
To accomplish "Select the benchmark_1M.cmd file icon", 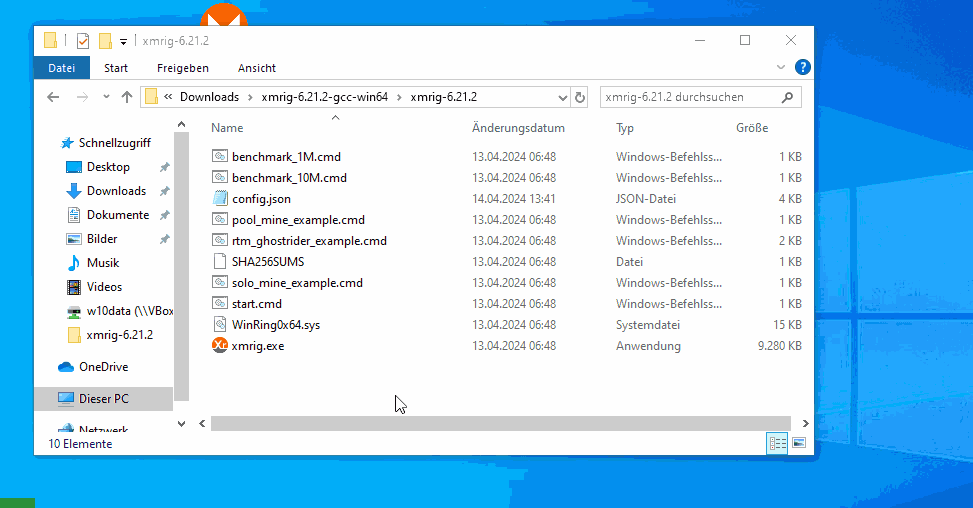I will (x=220, y=156).
